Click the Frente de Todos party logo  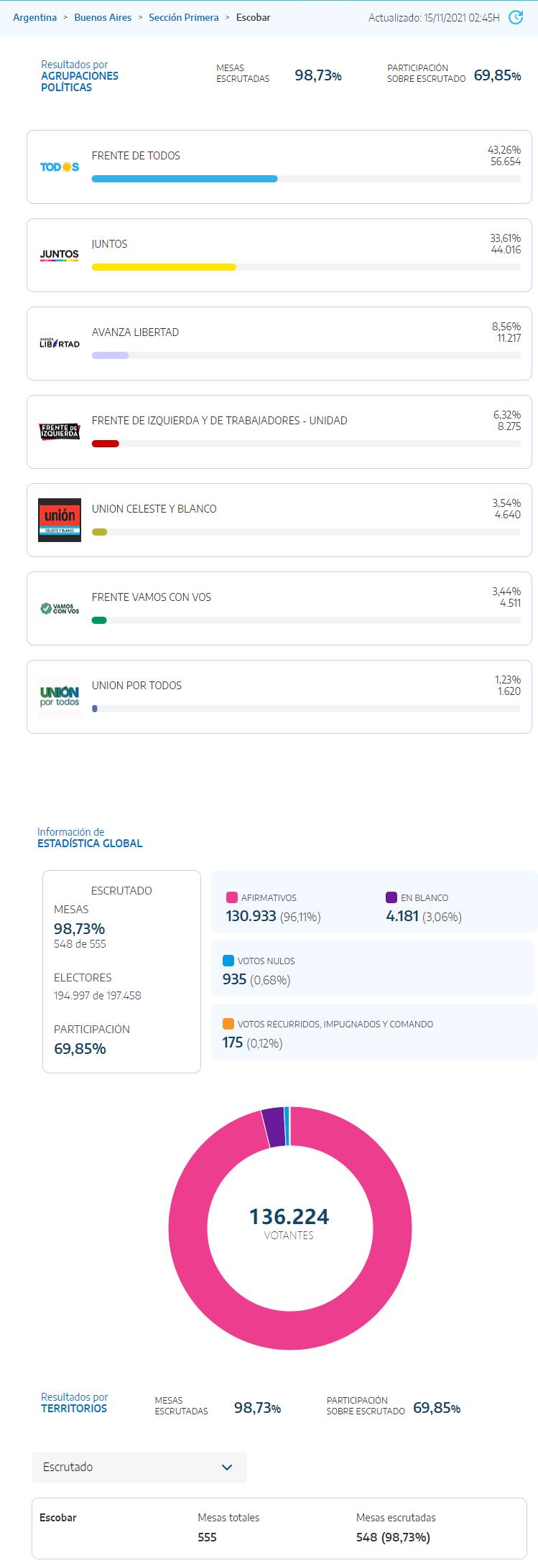click(x=60, y=167)
